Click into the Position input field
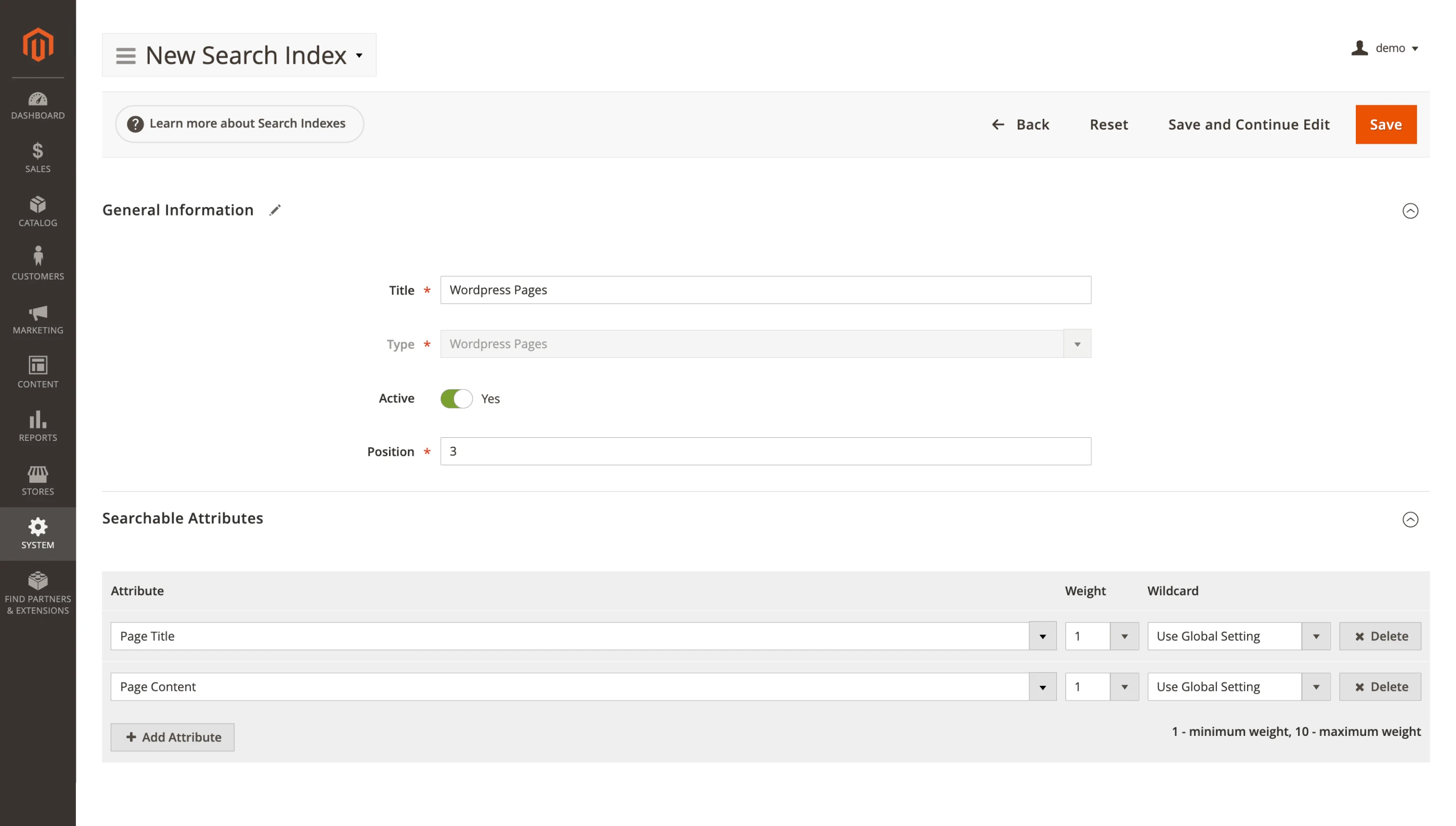Screen dimensions: 1456x826 pos(765,451)
